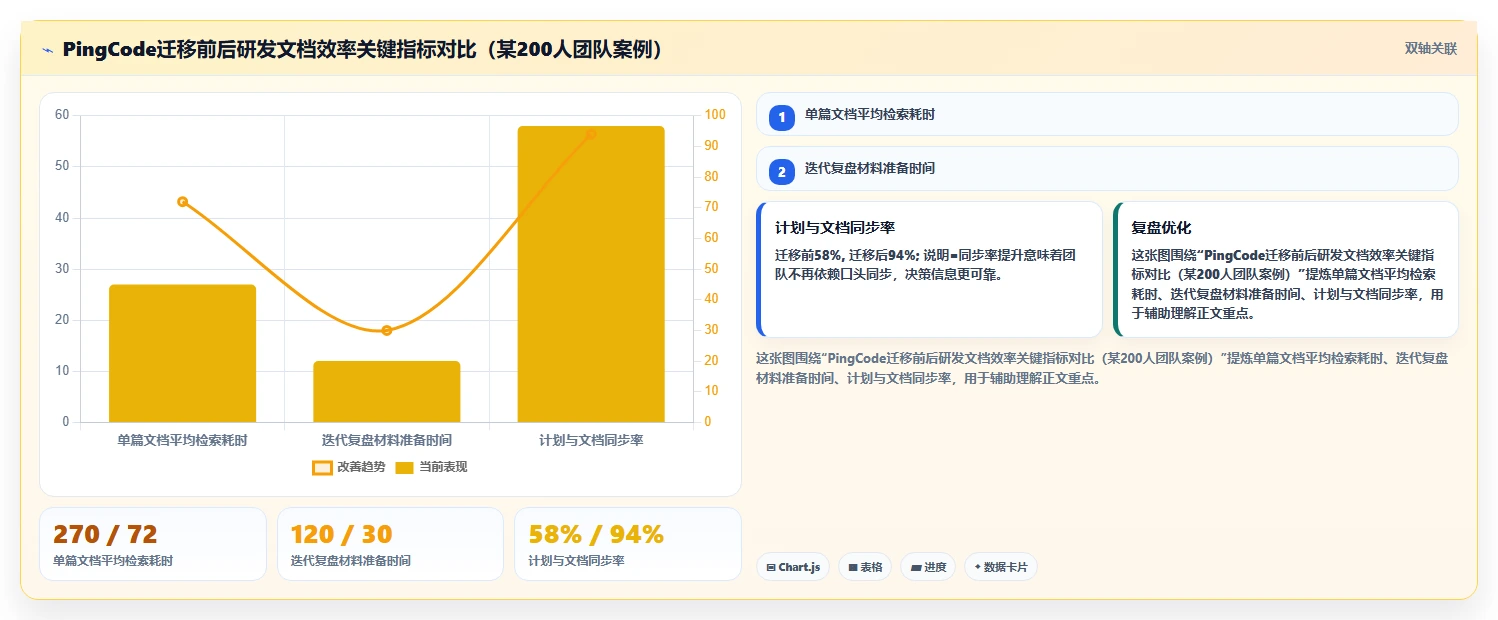Click the x-axis label 计划与文档同步率
Image resolution: width=1498 pixels, height=620 pixels.
(x=591, y=440)
